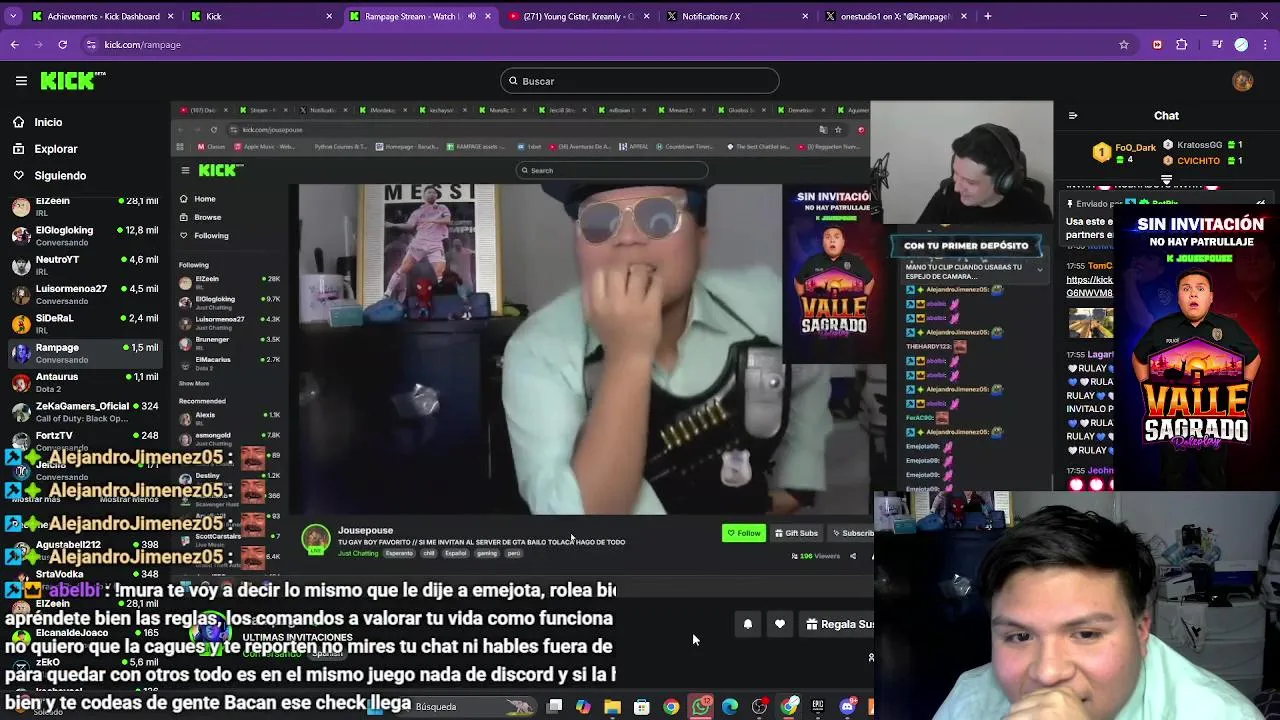Focus the Buscar search field
The width and height of the screenshot is (1280, 720).
tap(640, 81)
